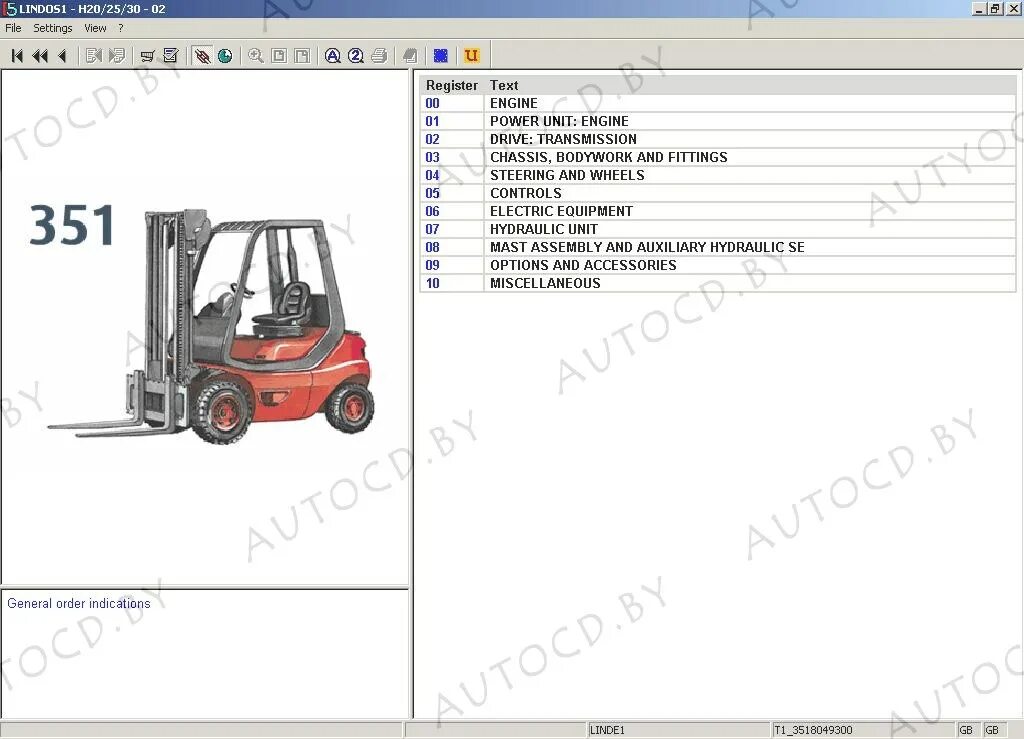Click the first page-fit square icon
This screenshot has height=739, width=1024.
279,56
